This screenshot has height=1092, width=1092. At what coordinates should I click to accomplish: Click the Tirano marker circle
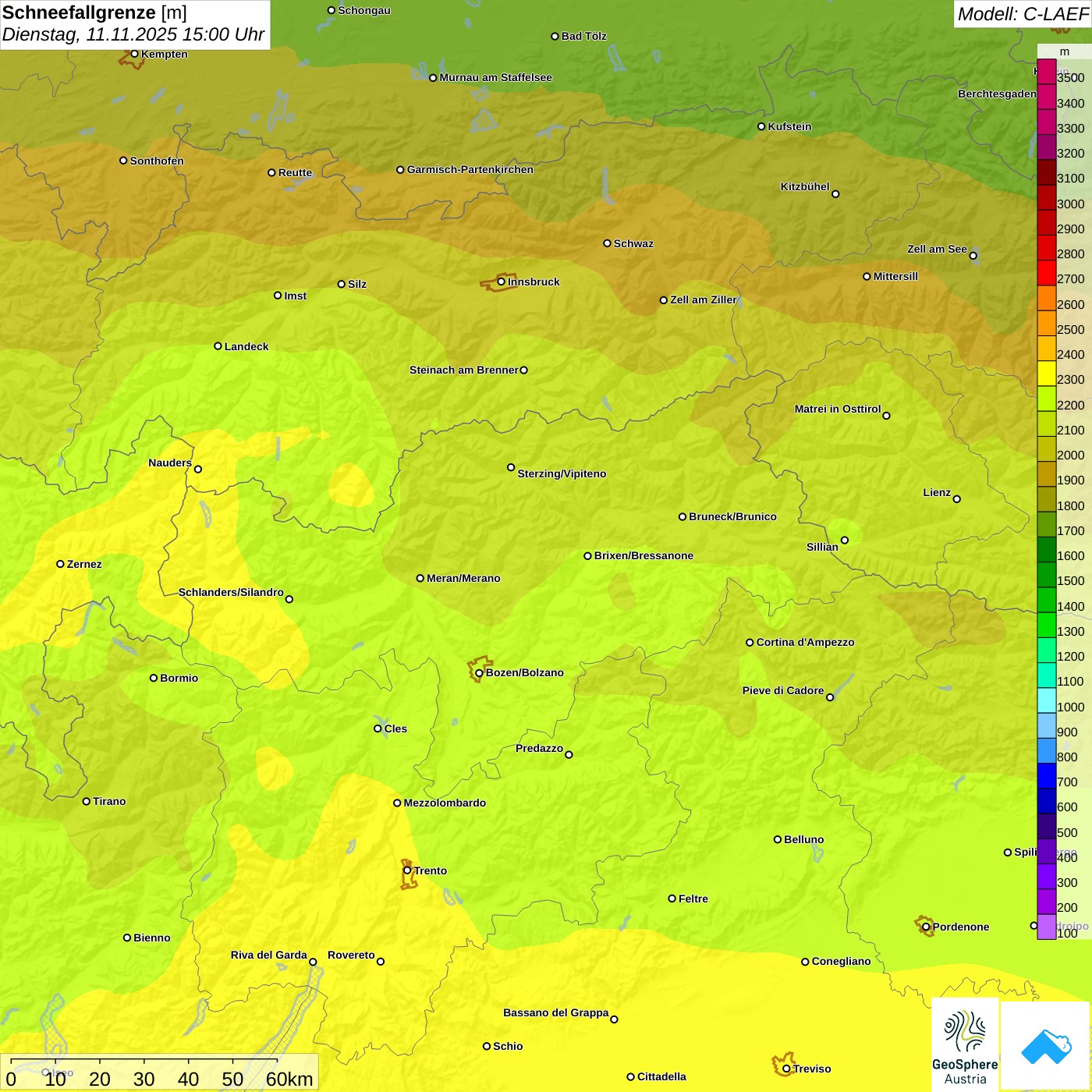pos(87,801)
